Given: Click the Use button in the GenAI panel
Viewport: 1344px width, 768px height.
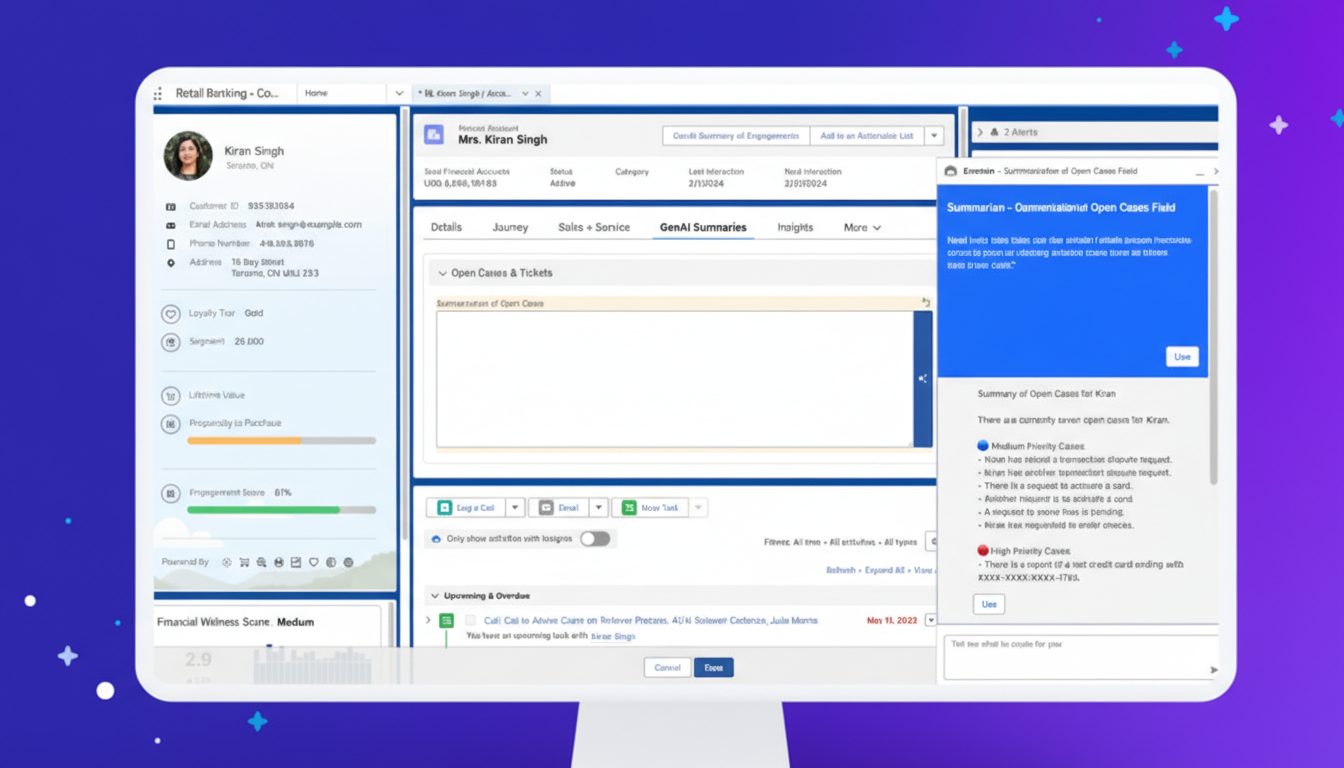Looking at the screenshot, I should pos(1183,356).
